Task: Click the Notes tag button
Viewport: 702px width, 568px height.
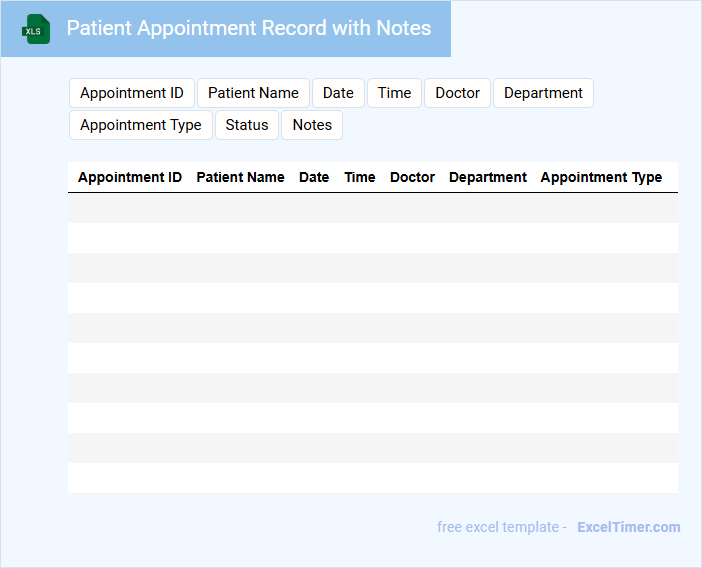Action: [312, 125]
